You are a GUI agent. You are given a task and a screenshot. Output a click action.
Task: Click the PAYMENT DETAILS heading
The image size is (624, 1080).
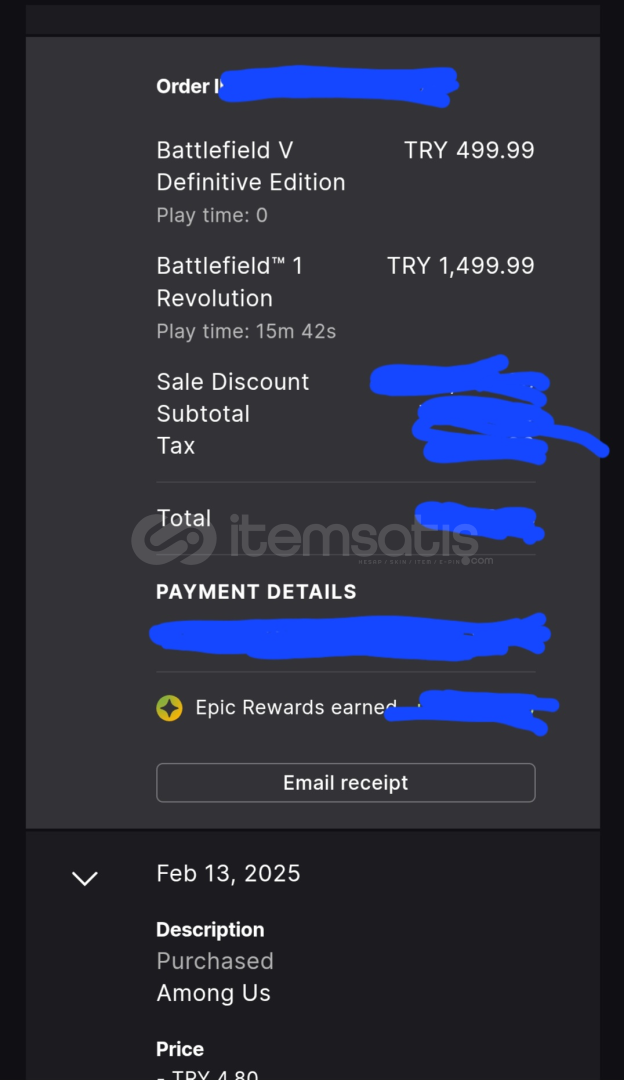tap(256, 592)
